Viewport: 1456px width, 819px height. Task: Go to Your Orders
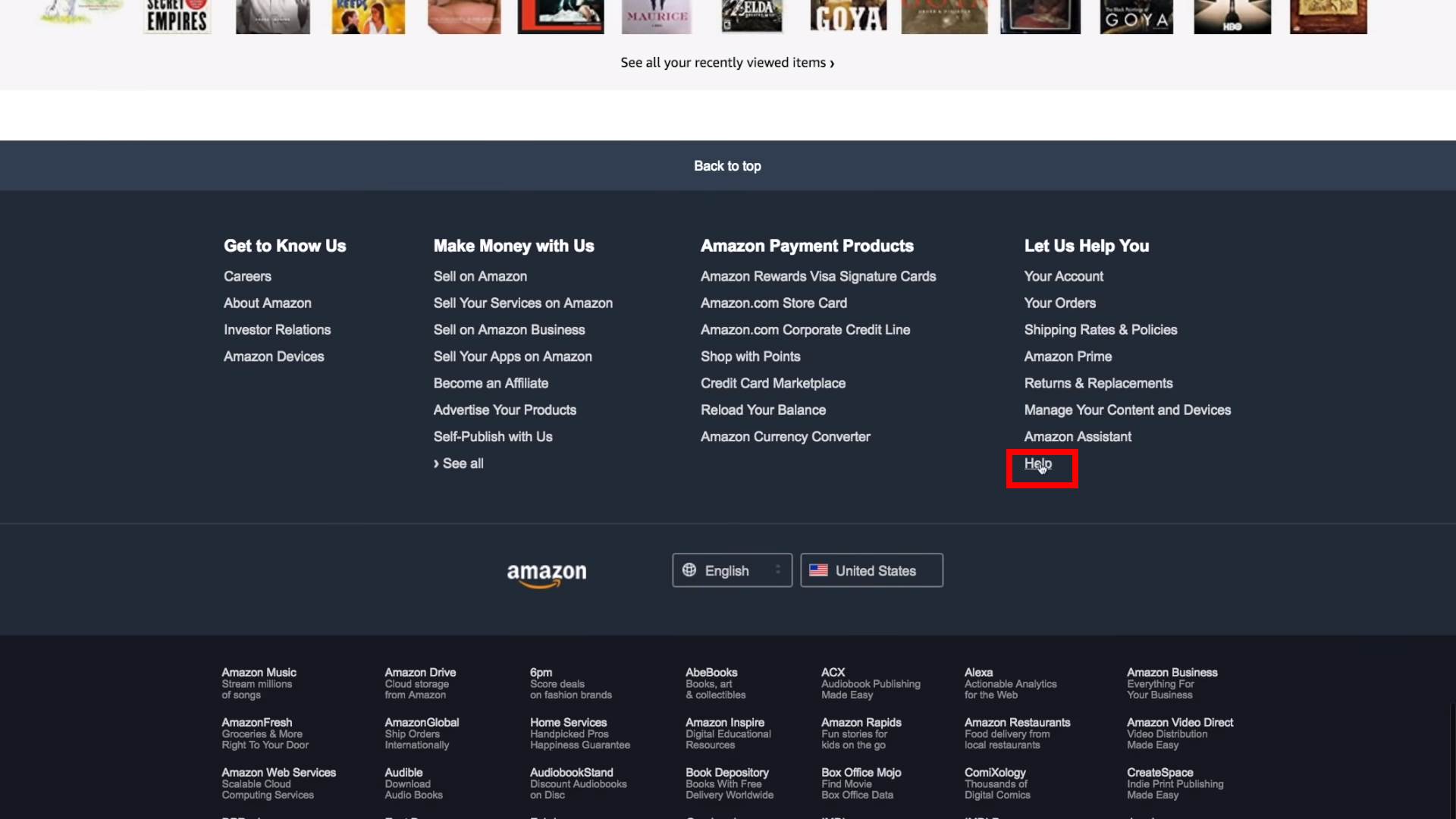1059,303
